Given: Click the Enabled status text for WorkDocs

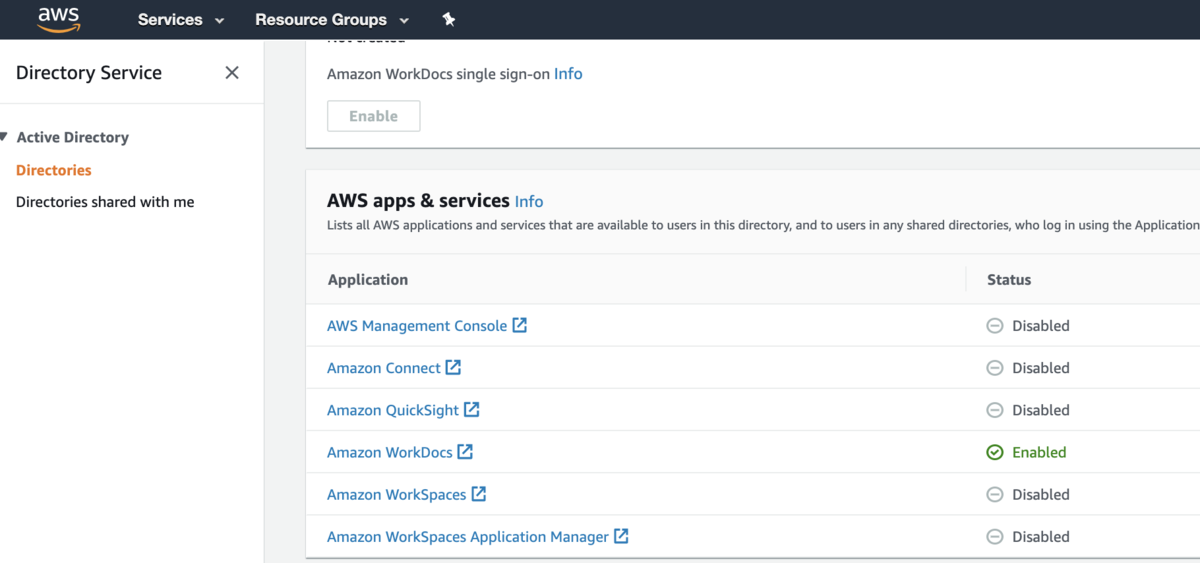Looking at the screenshot, I should coord(1039,452).
